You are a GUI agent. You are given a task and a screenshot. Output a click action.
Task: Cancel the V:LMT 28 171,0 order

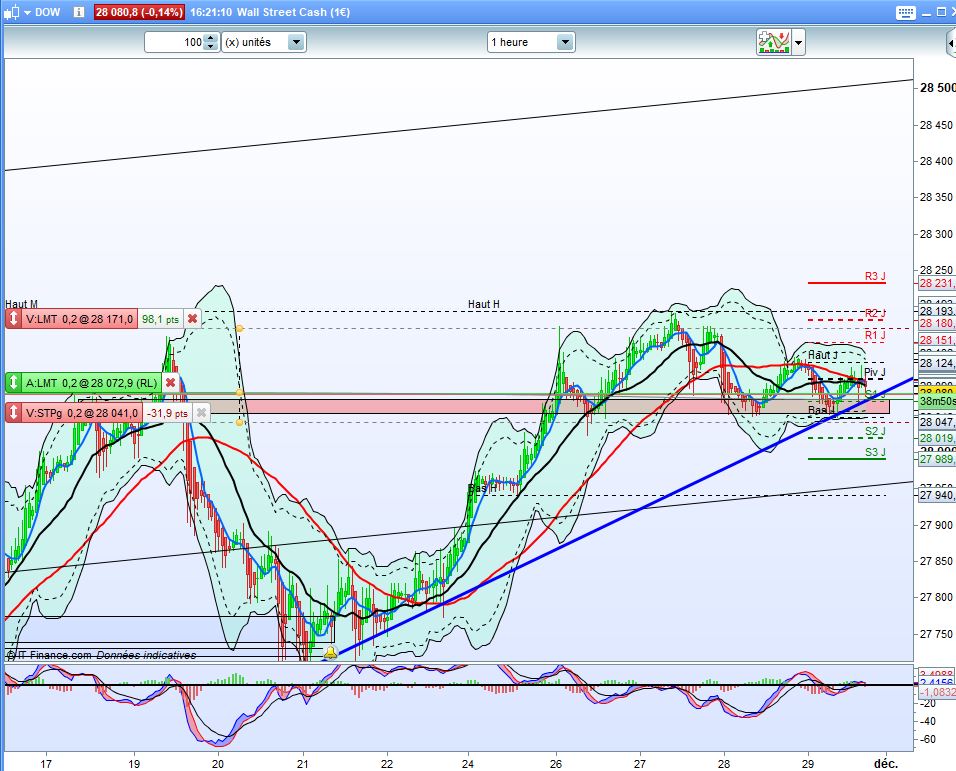click(192, 319)
